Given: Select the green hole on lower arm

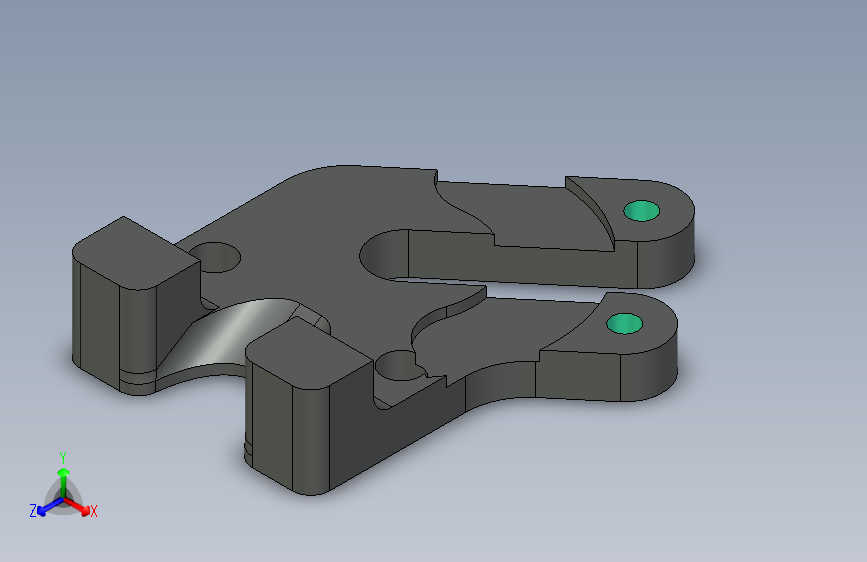Looking at the screenshot, I should point(624,324).
